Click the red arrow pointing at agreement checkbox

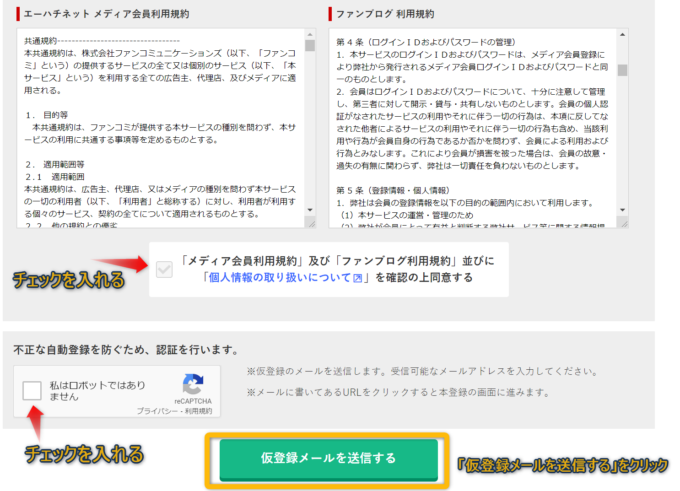coord(124,269)
